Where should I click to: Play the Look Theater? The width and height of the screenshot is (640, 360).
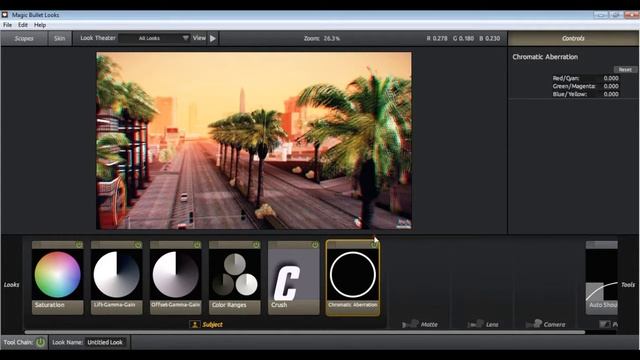click(x=213, y=38)
